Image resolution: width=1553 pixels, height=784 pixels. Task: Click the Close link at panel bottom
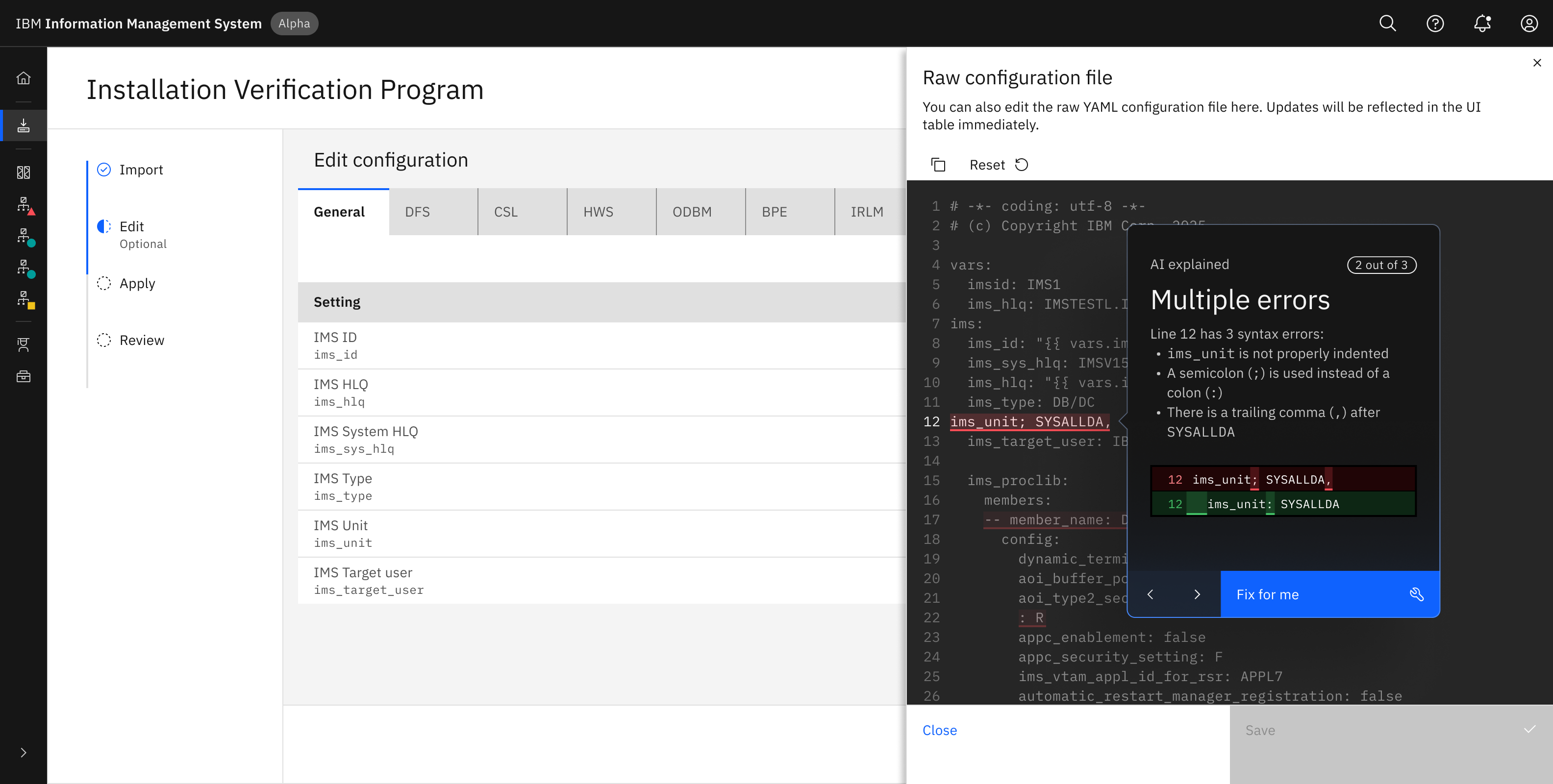[x=939, y=731]
